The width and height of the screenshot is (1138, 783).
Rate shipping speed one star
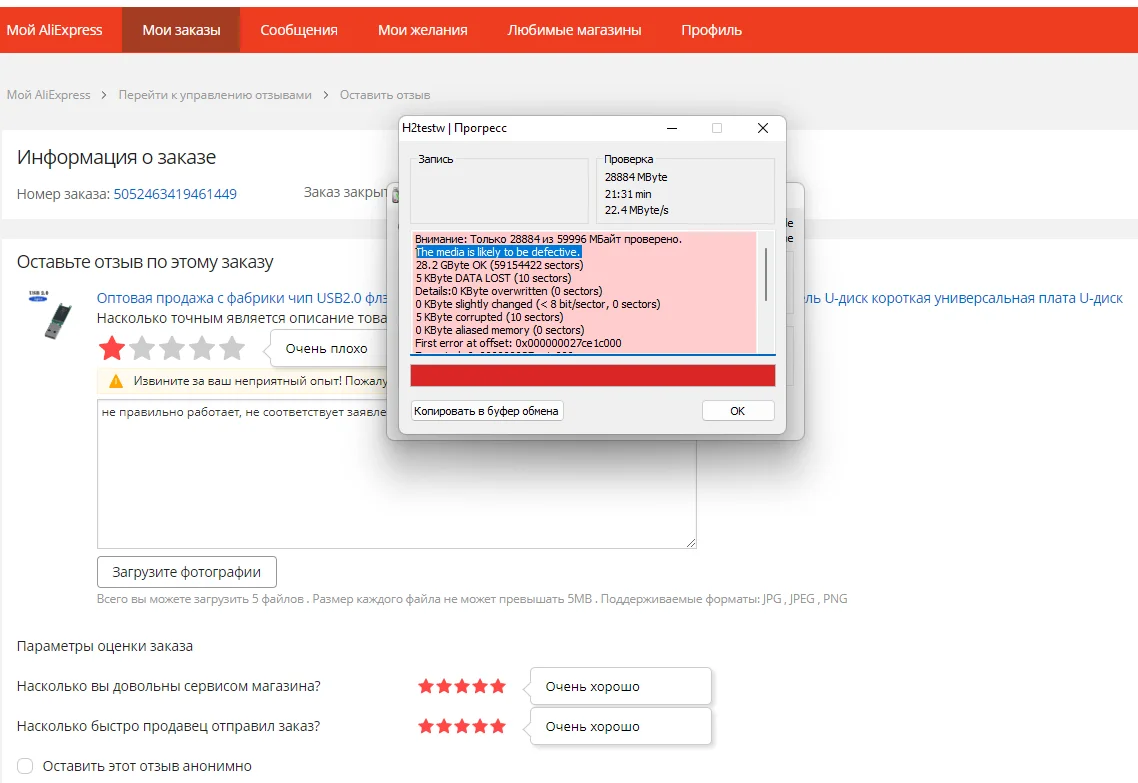point(426,726)
